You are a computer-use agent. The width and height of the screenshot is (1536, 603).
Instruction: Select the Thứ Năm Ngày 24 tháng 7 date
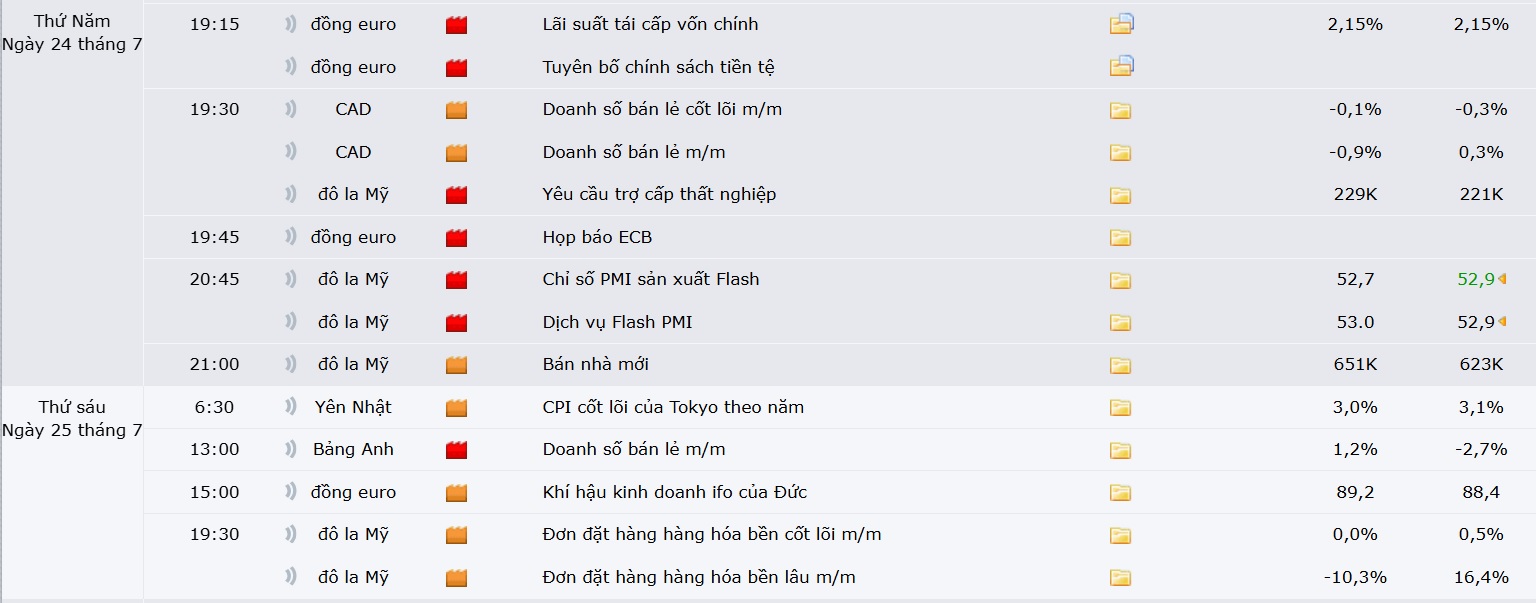click(71, 33)
